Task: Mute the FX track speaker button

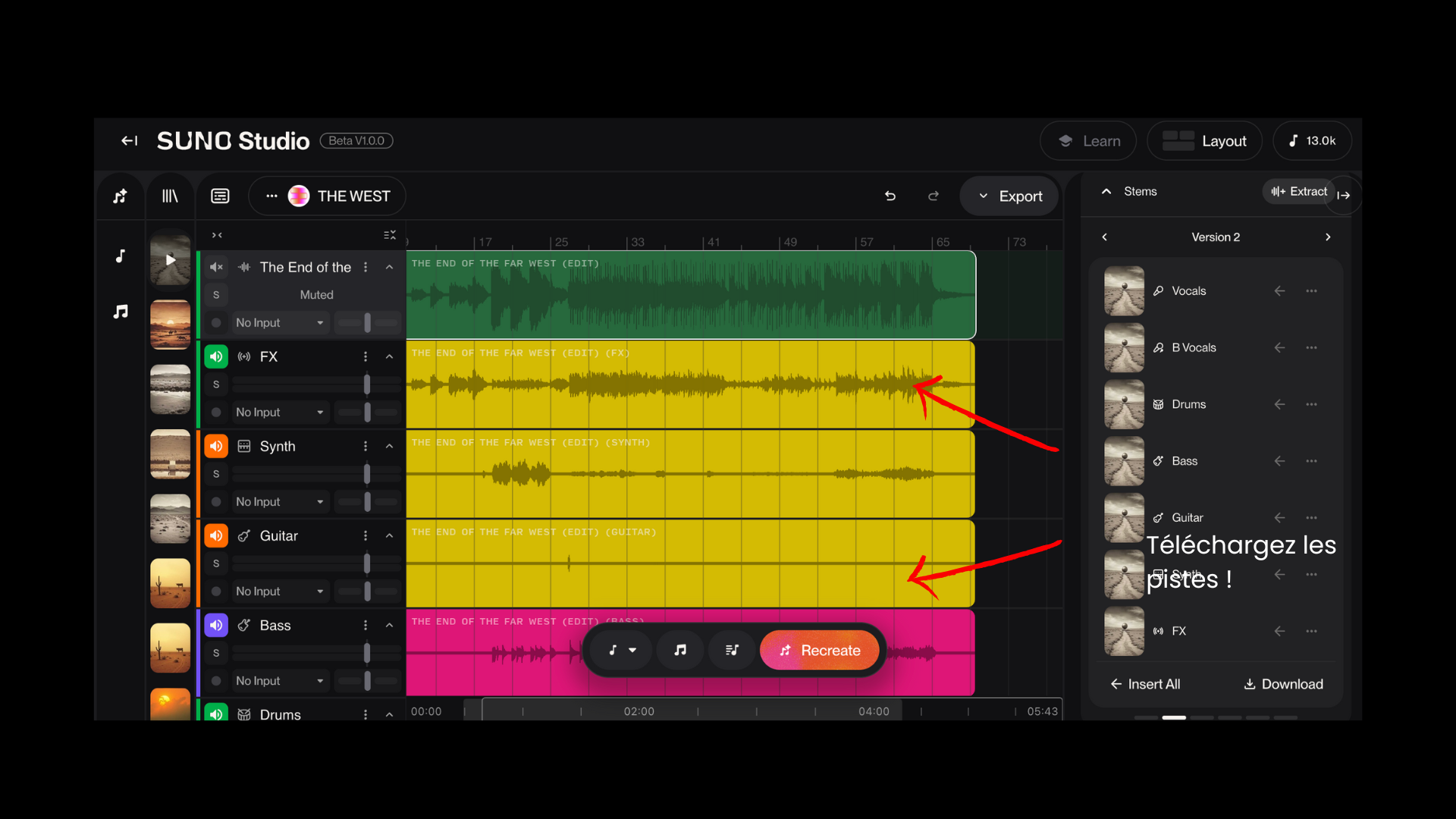Action: (216, 356)
